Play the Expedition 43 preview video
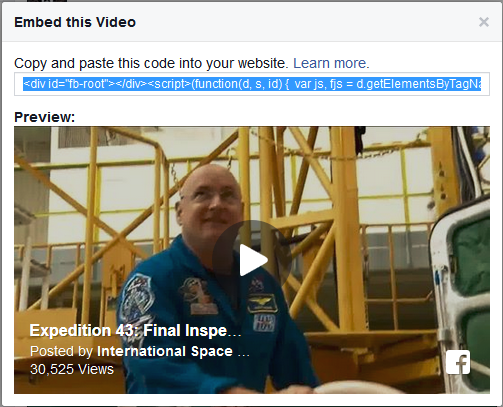The height and width of the screenshot is (407, 503). pos(252,260)
